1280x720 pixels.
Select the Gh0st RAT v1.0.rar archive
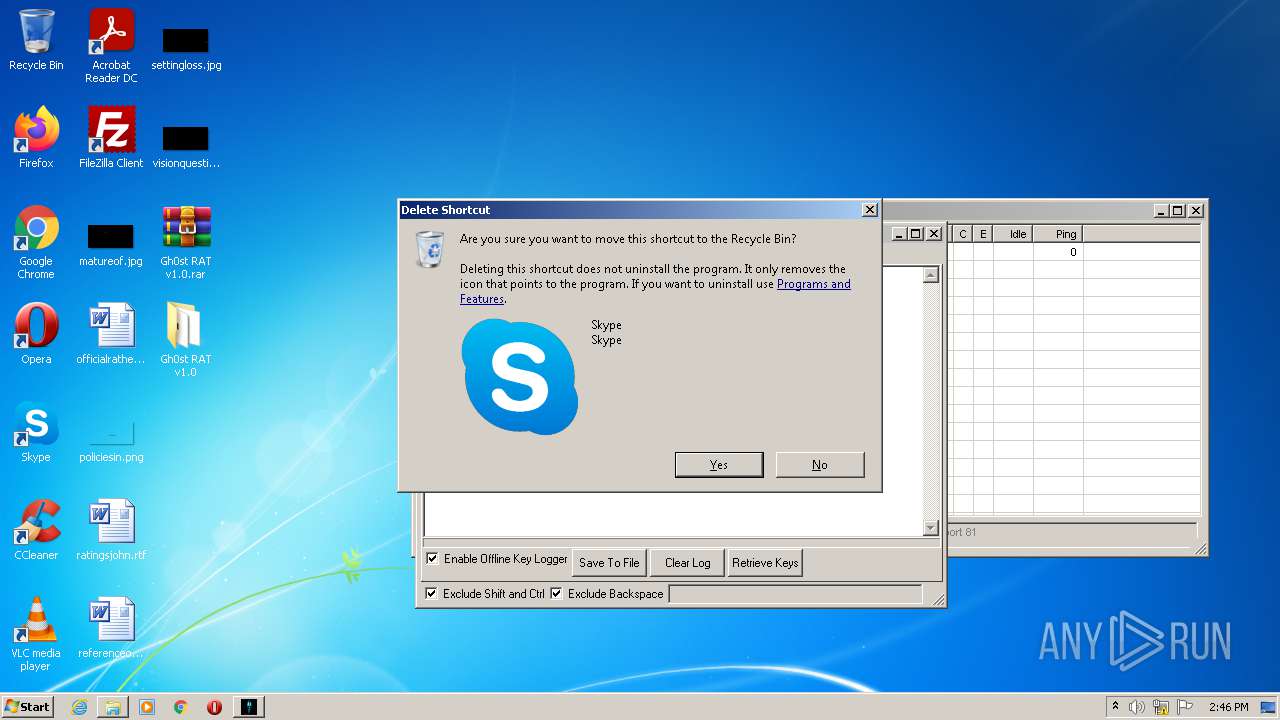point(186,242)
